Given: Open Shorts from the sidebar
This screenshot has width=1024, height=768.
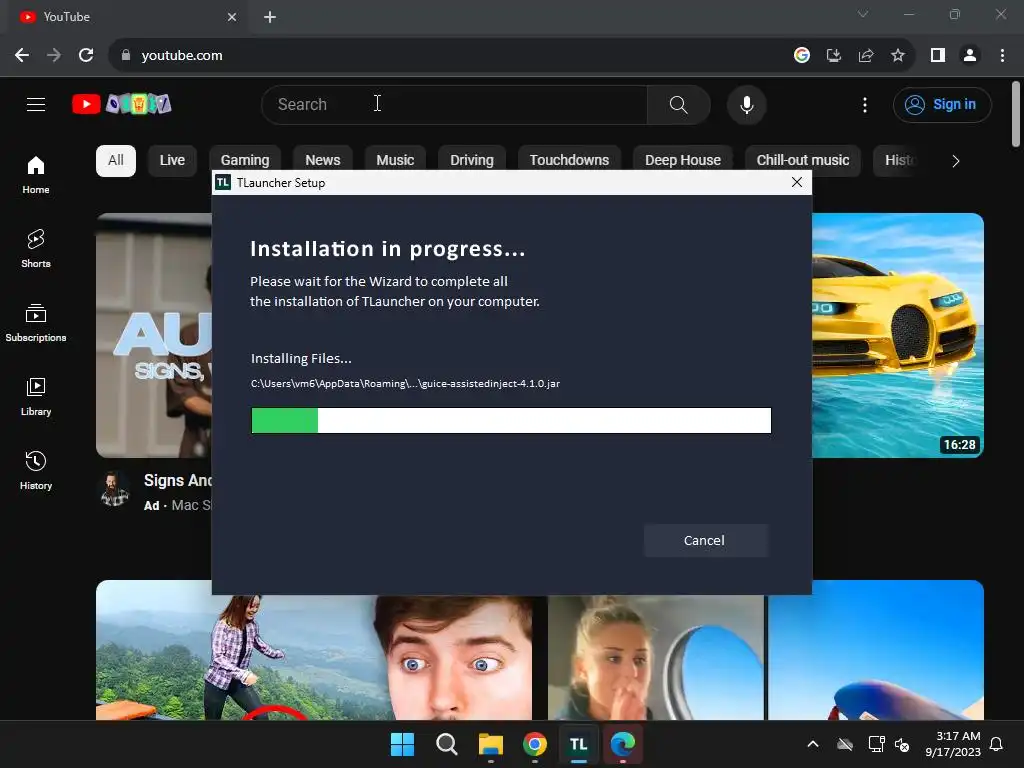Looking at the screenshot, I should (x=36, y=249).
